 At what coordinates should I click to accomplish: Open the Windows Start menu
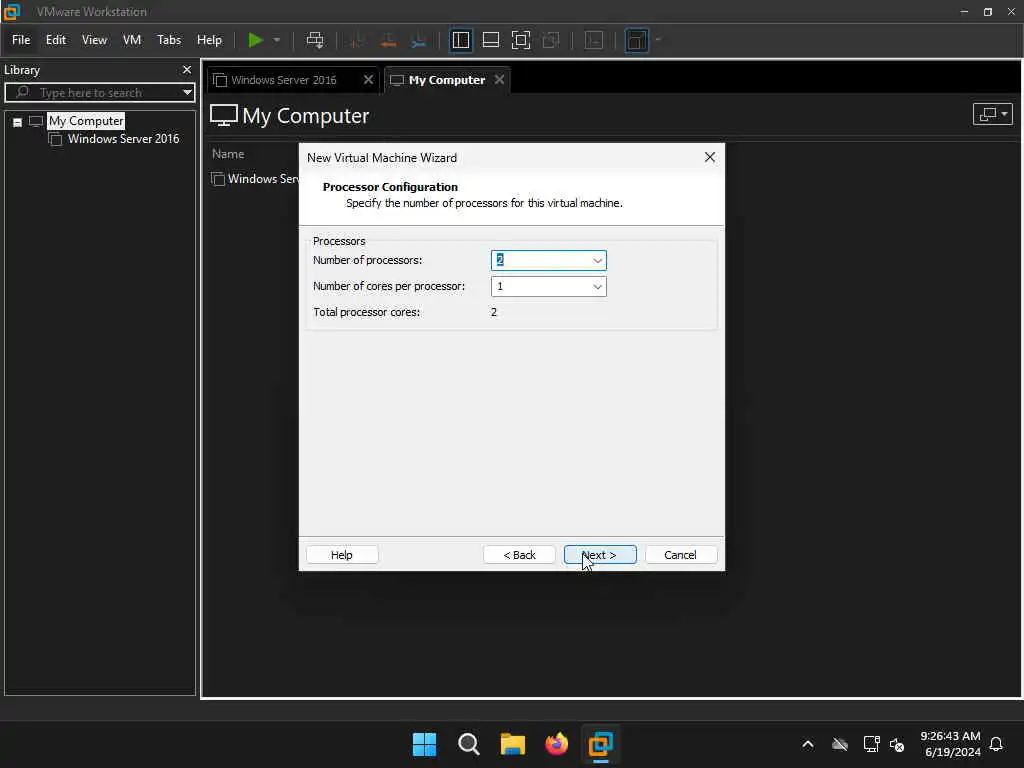click(424, 744)
